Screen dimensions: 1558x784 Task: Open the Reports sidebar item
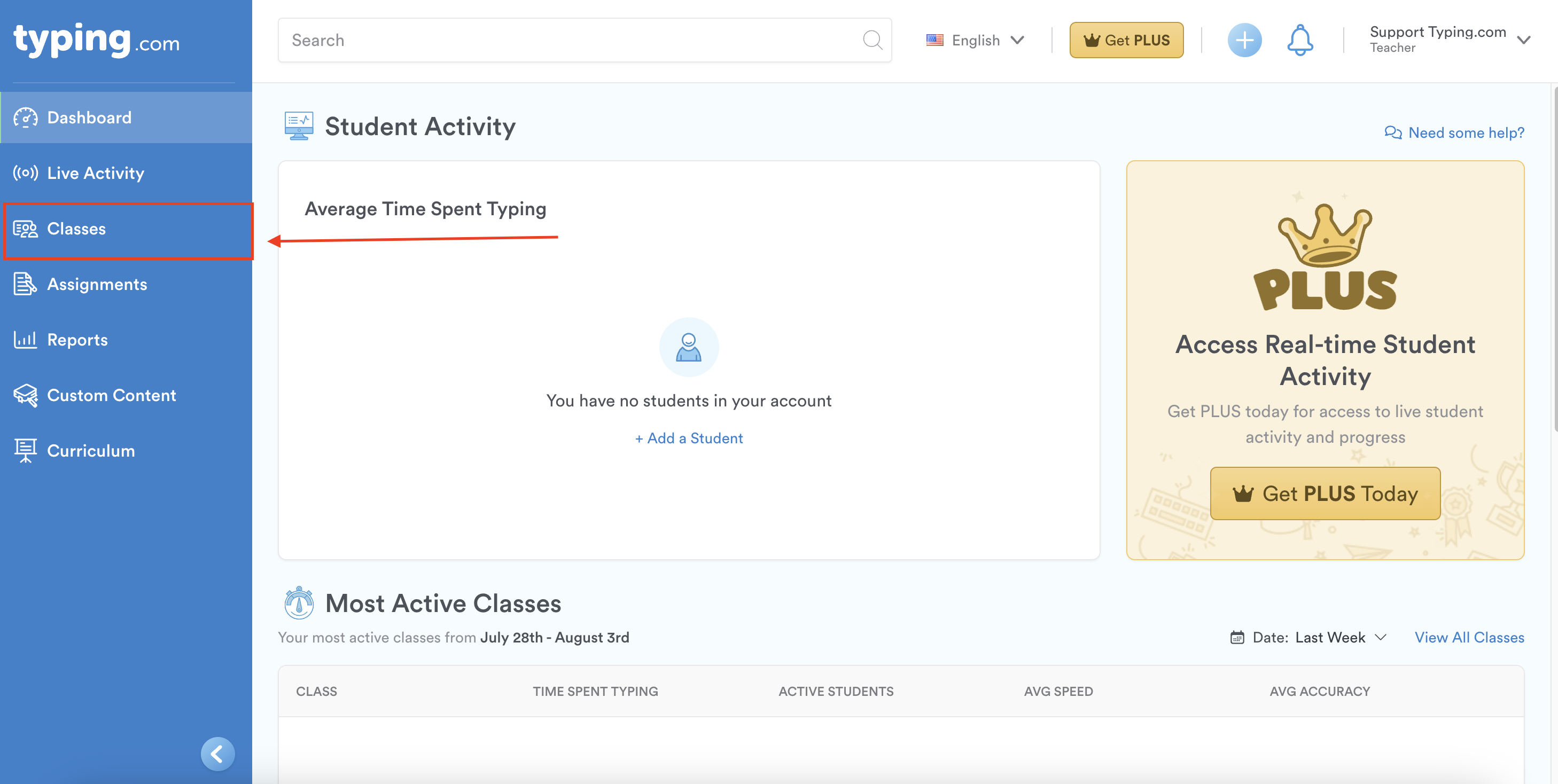coord(77,340)
